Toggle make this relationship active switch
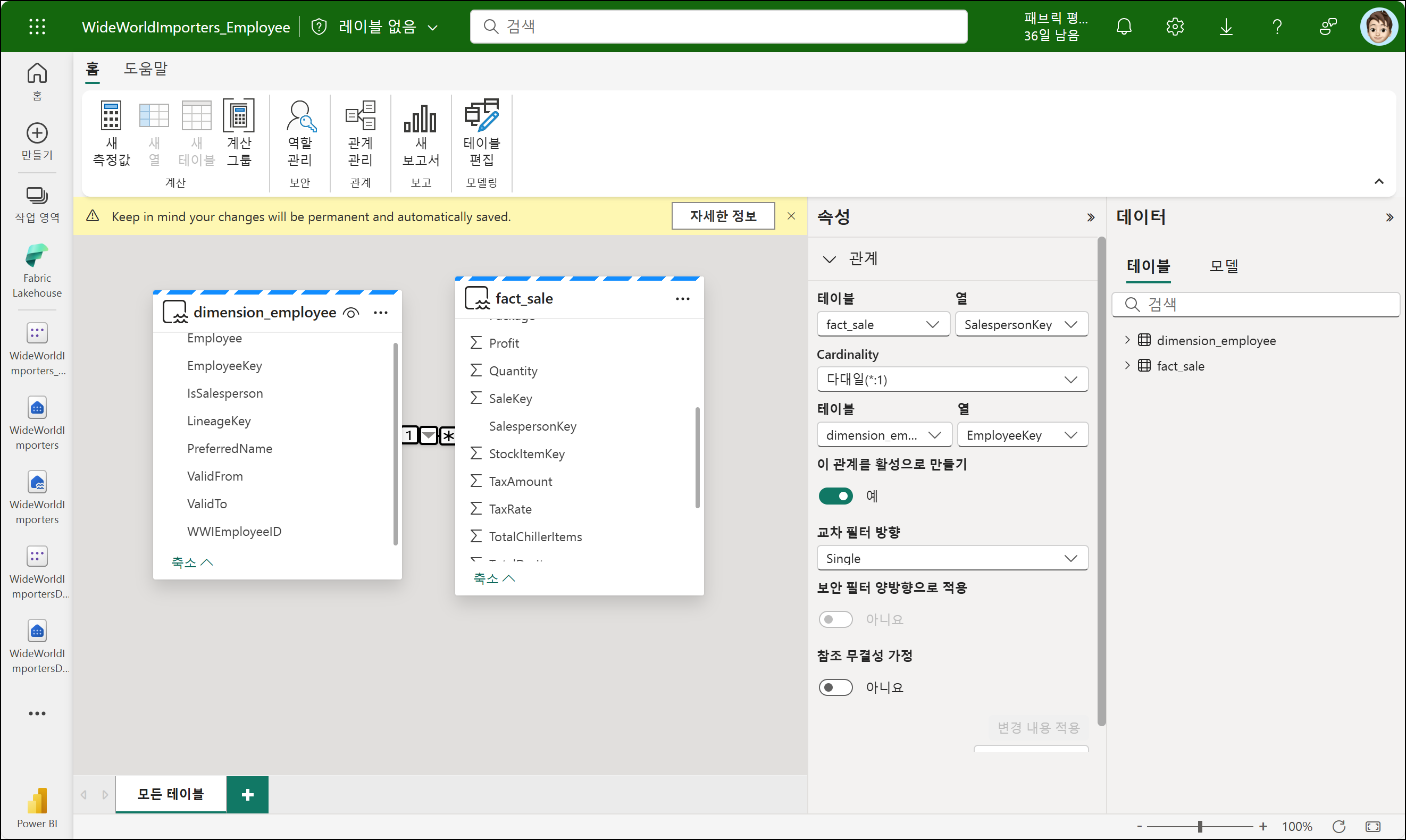Image resolution: width=1406 pixels, height=840 pixels. [x=835, y=496]
